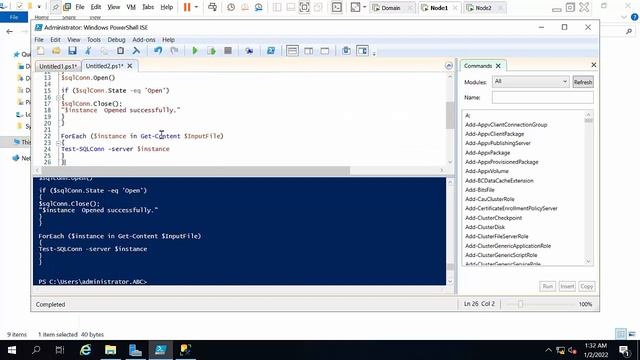Image resolution: width=640 pixels, height=360 pixels.
Task: Undo last edit with the blue arrow
Action: (x=158, y=51)
